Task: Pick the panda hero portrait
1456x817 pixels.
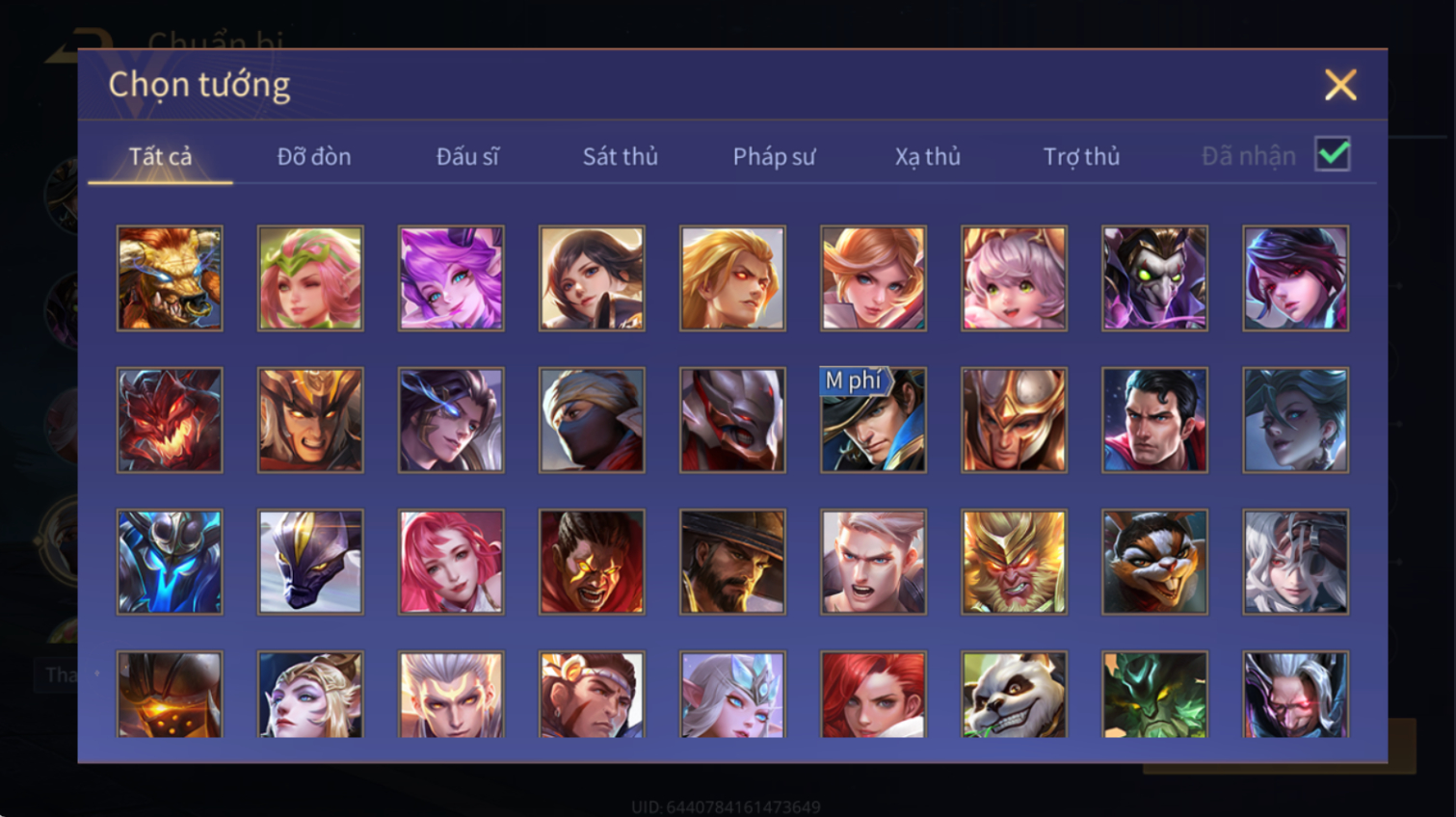Action: click(x=1014, y=695)
